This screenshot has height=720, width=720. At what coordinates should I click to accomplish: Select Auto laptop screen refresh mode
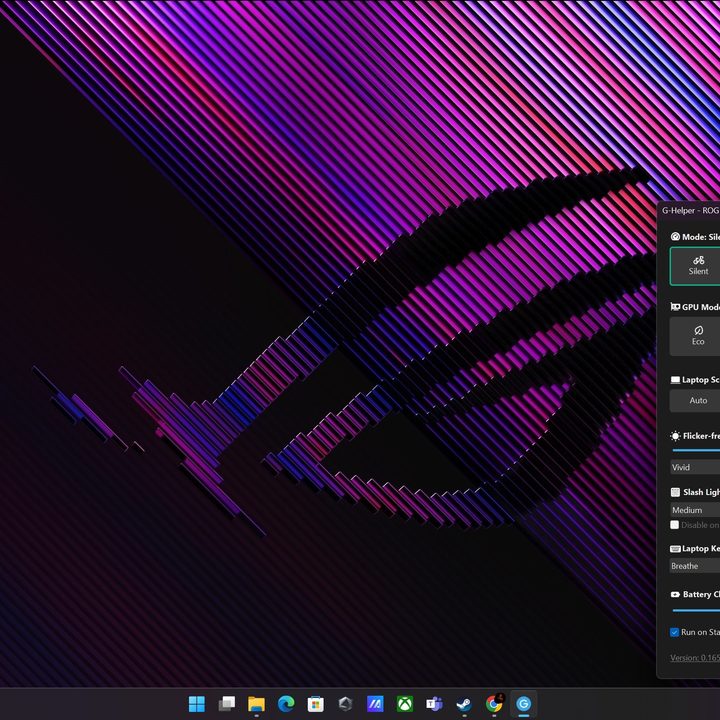click(695, 400)
